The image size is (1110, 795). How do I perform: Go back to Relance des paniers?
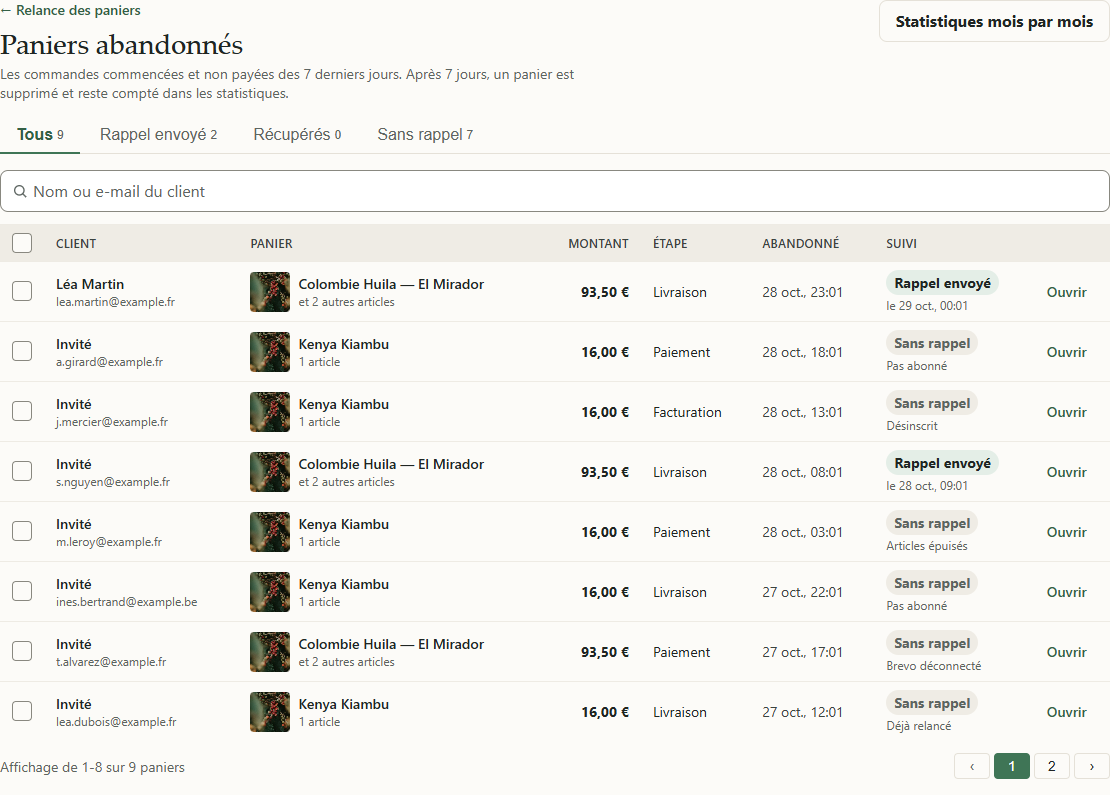coord(71,11)
